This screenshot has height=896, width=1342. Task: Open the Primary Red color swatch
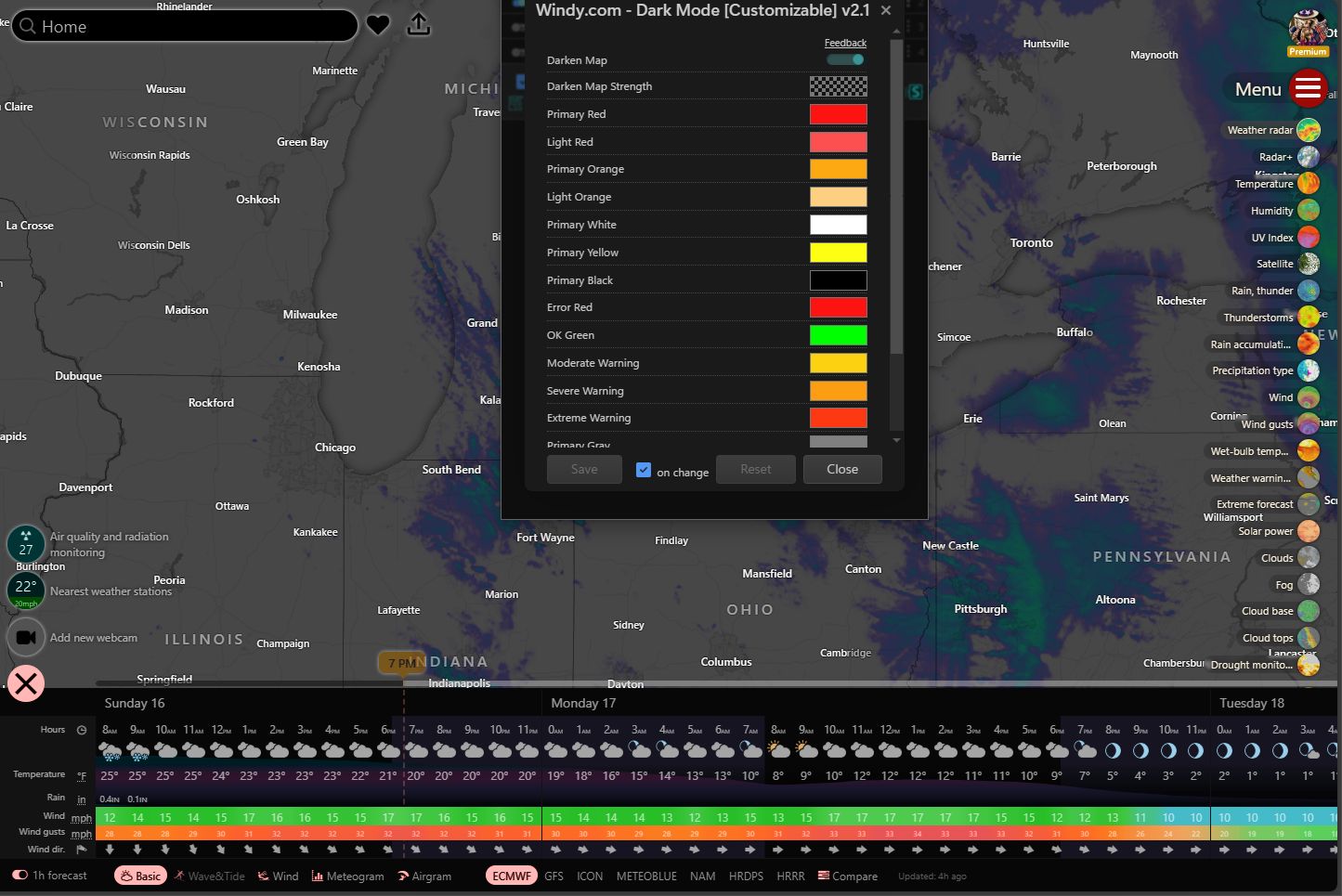pos(839,114)
